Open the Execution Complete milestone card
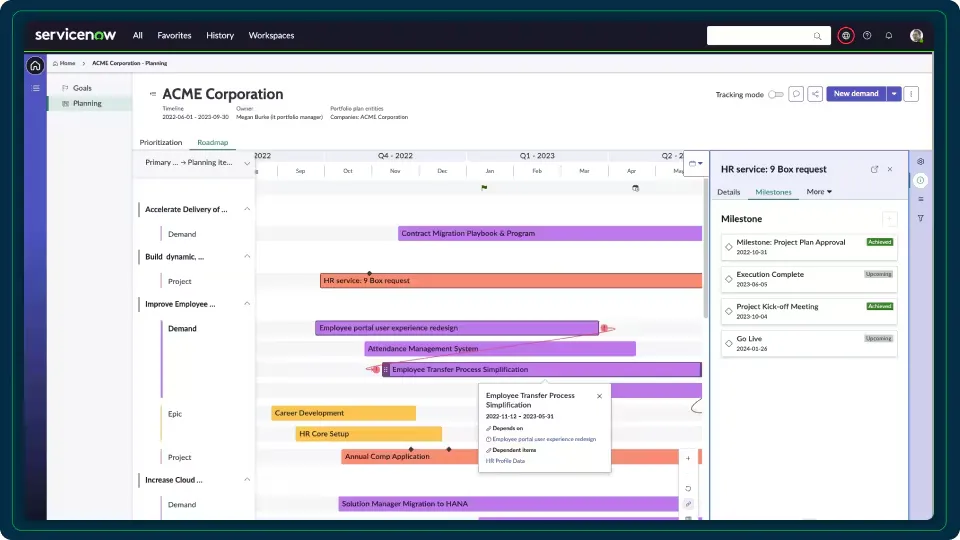960x540 pixels. 809,279
